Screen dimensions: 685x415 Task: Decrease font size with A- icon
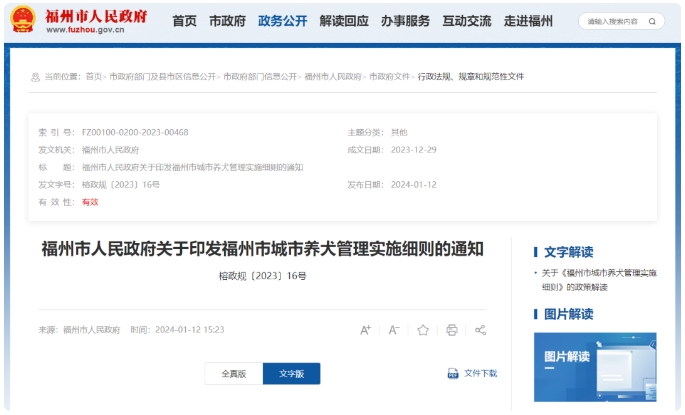click(394, 330)
